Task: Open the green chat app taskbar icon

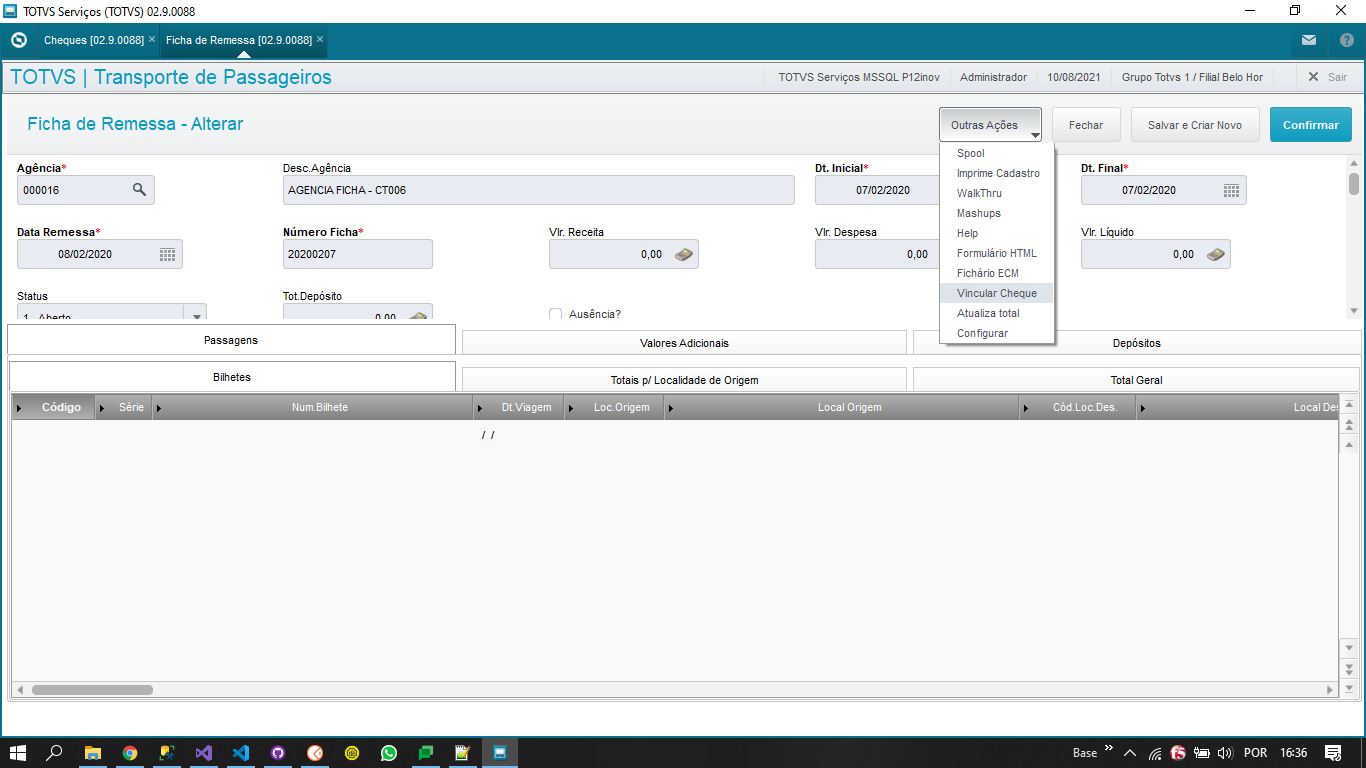Action: click(426, 753)
